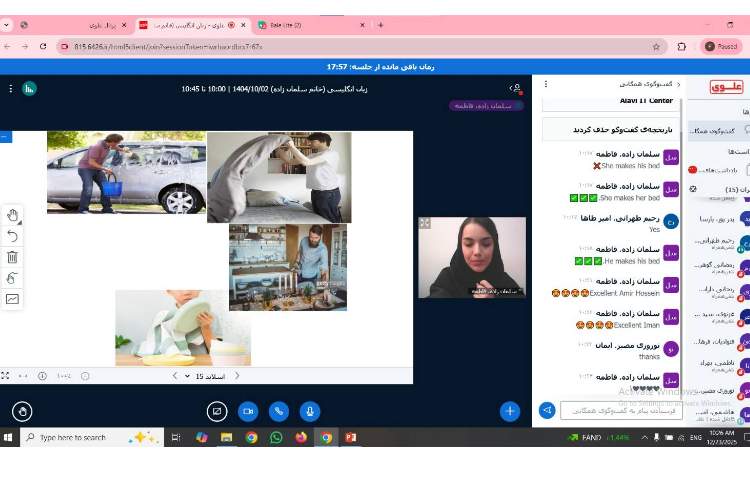The height and width of the screenshot is (480, 750).
Task: Open shared notes item with red badge
Action: click(719, 170)
